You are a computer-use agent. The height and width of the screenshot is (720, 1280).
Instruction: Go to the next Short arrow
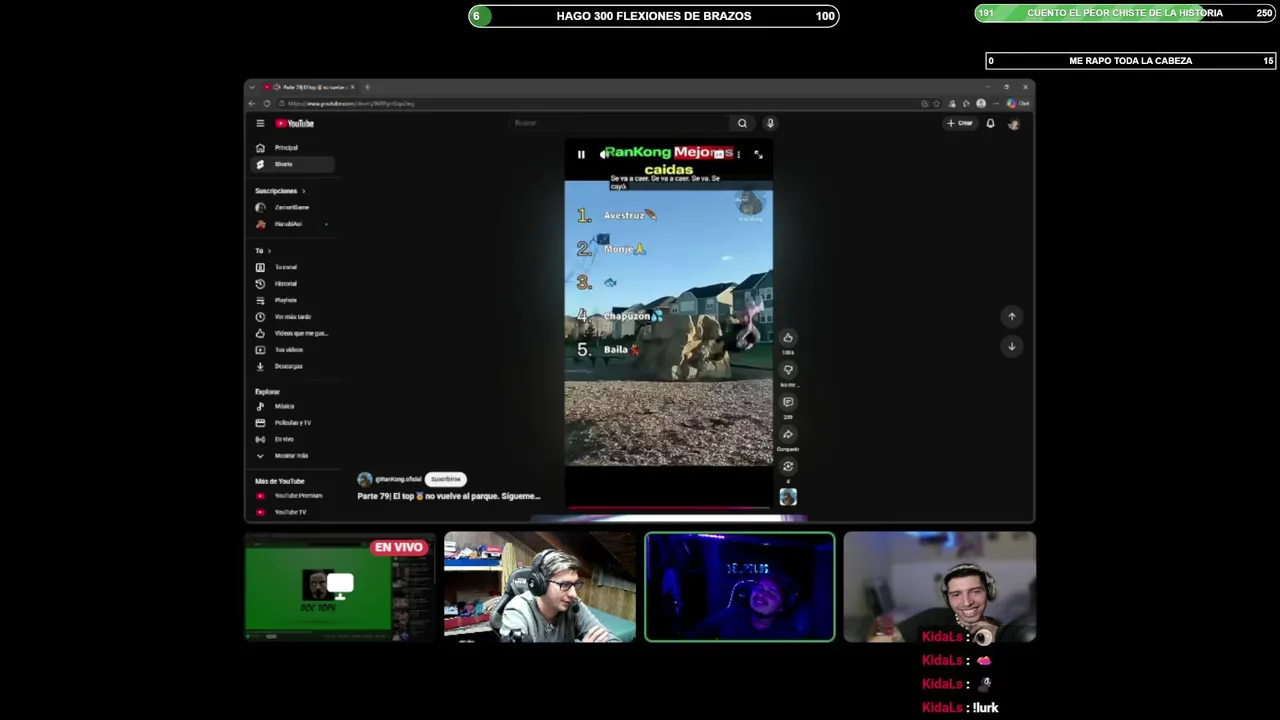(1011, 346)
